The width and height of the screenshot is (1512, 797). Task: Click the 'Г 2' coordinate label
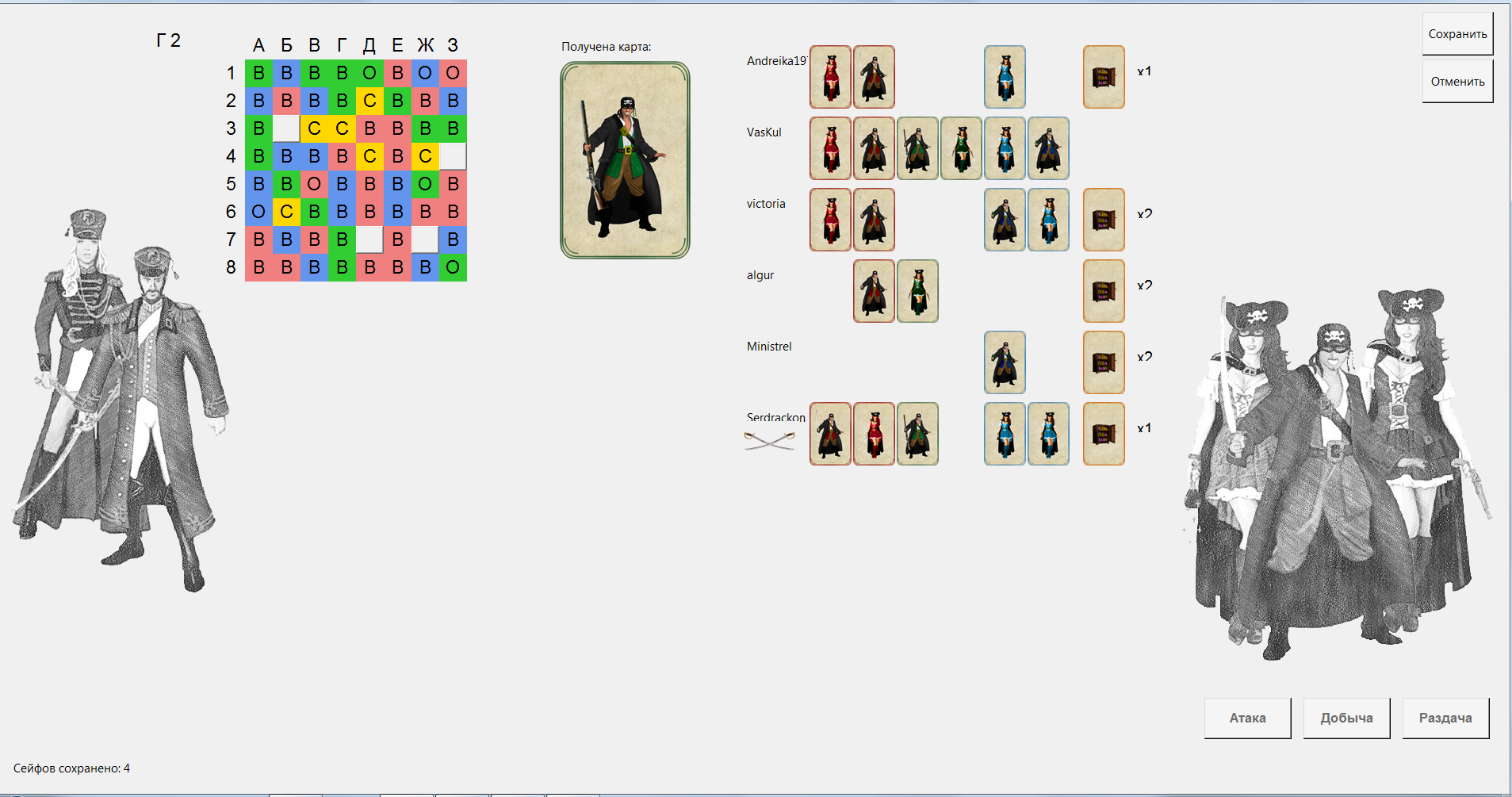168,40
